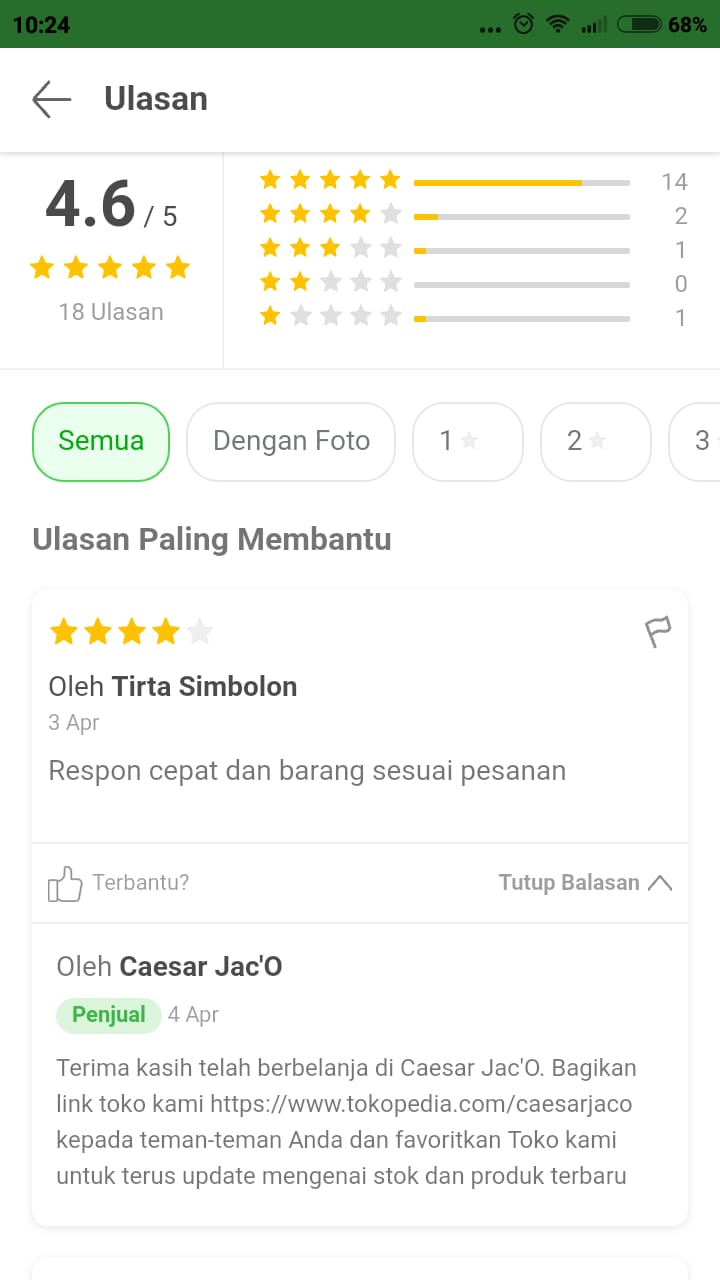
Task: Tap seller name Caesar Jac'O in reply
Action: pyautogui.click(x=200, y=967)
